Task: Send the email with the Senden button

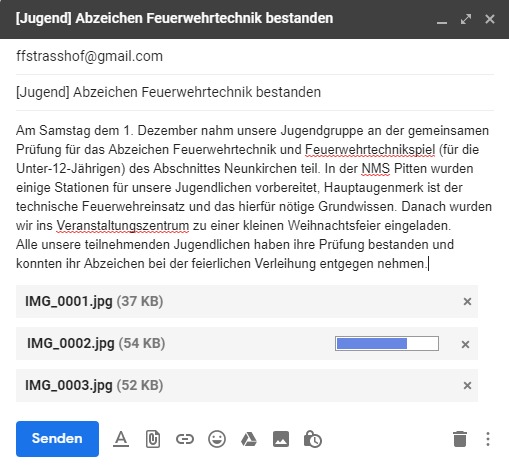Action: (x=57, y=439)
